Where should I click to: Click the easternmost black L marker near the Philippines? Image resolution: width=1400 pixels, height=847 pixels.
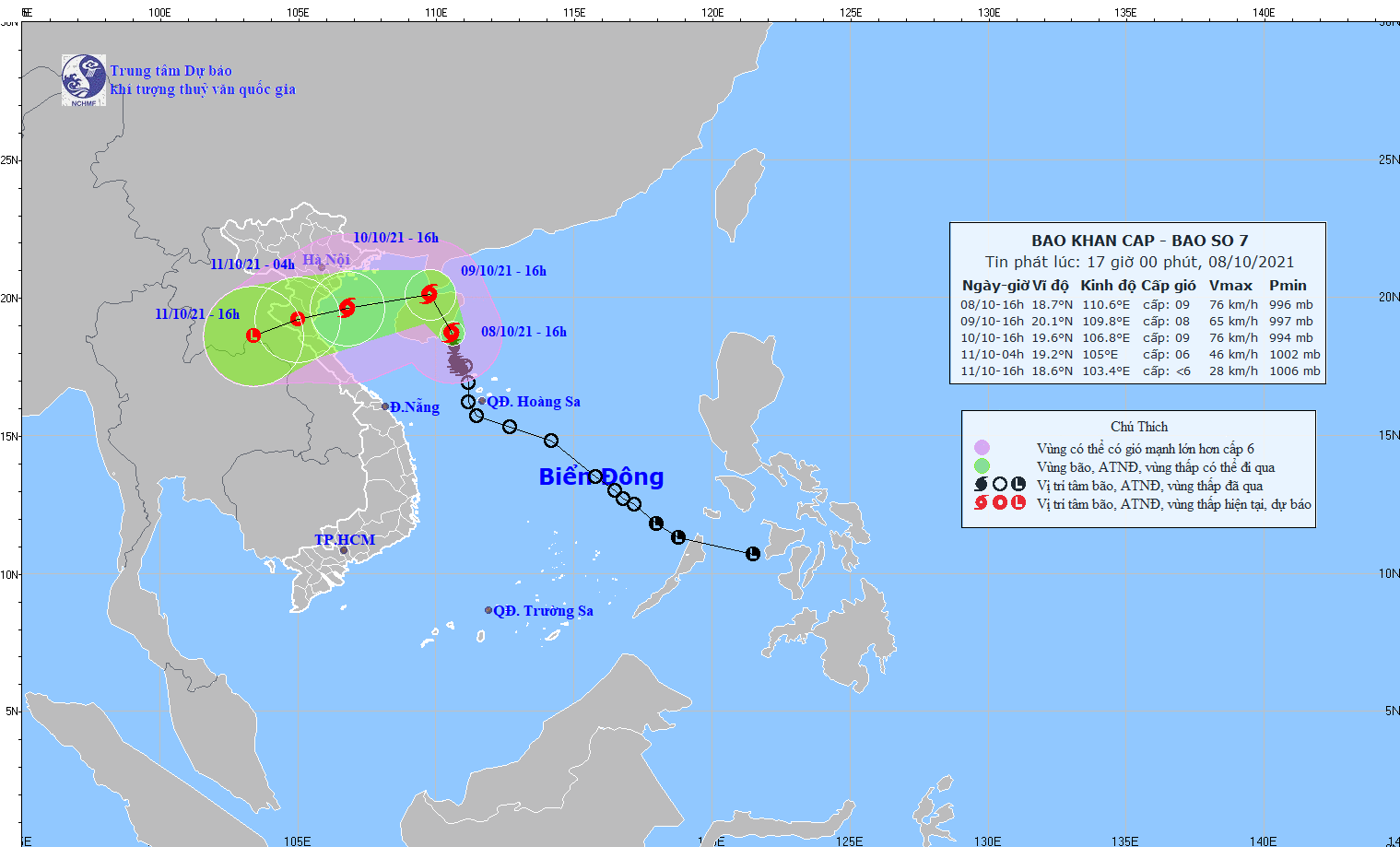coord(753,553)
